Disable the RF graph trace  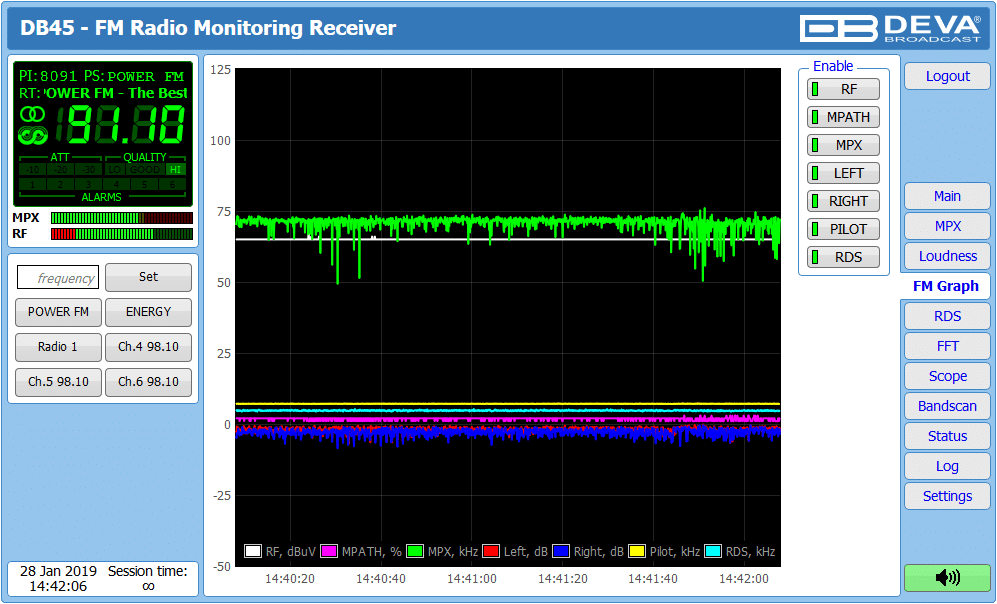click(x=843, y=89)
